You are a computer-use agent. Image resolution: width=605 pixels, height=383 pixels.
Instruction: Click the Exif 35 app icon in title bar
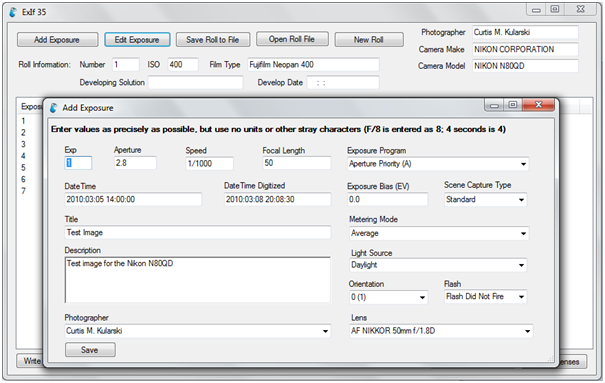point(13,12)
